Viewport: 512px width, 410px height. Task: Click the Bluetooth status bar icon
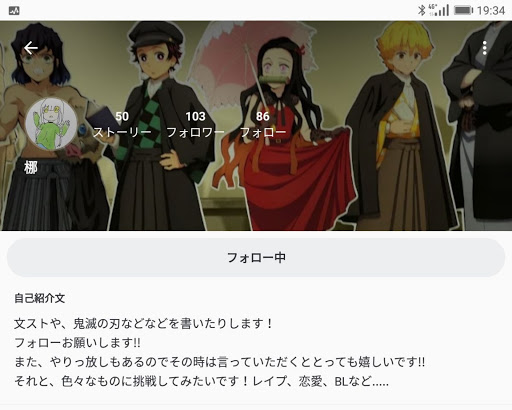point(422,10)
